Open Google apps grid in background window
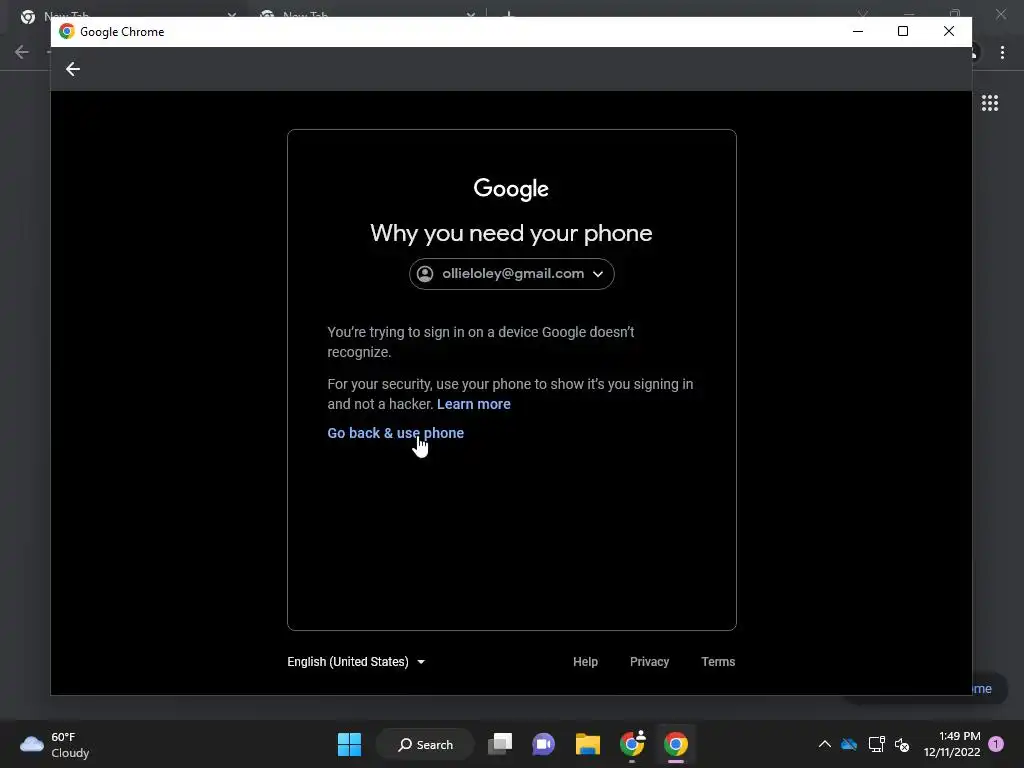 [989, 103]
